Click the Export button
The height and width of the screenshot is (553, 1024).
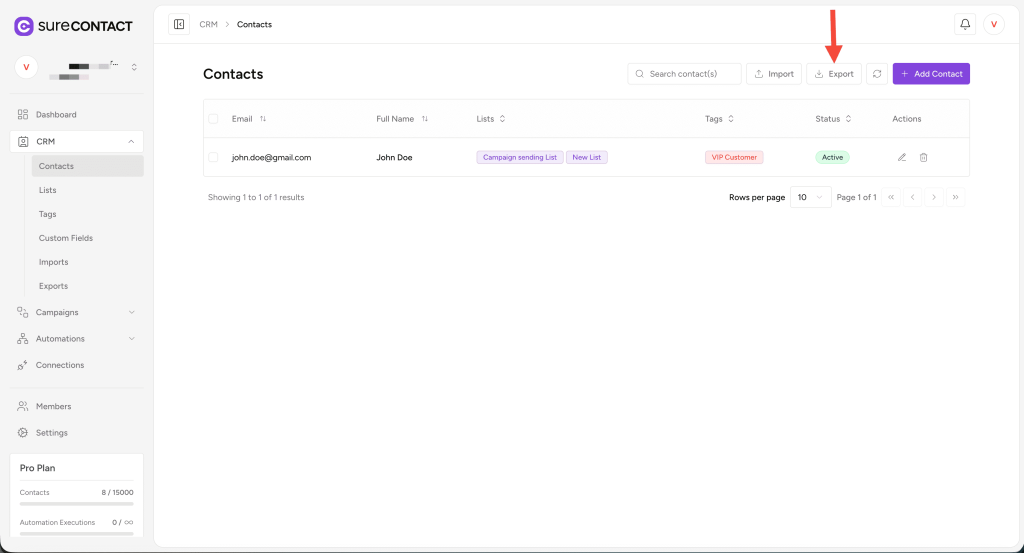[x=834, y=74]
